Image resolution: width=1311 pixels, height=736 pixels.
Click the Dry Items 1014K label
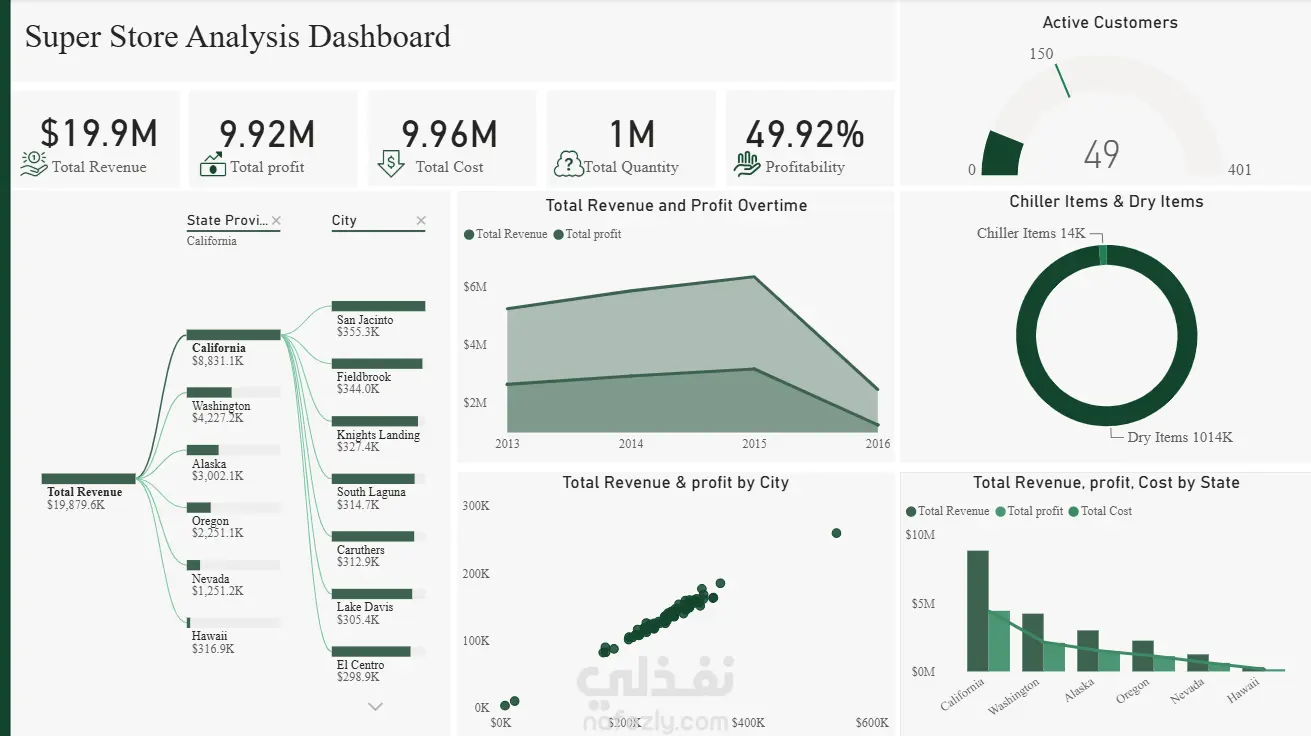click(1180, 437)
